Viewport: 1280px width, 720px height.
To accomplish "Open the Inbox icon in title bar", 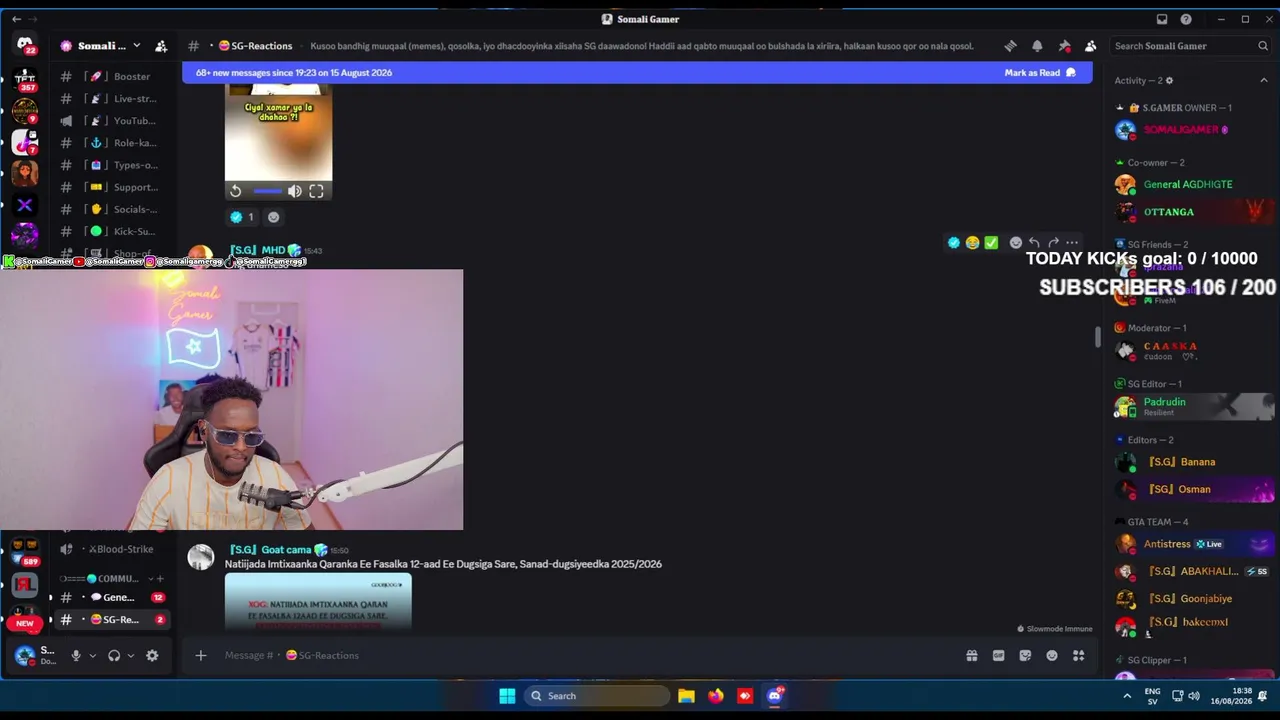I will (x=1162, y=19).
